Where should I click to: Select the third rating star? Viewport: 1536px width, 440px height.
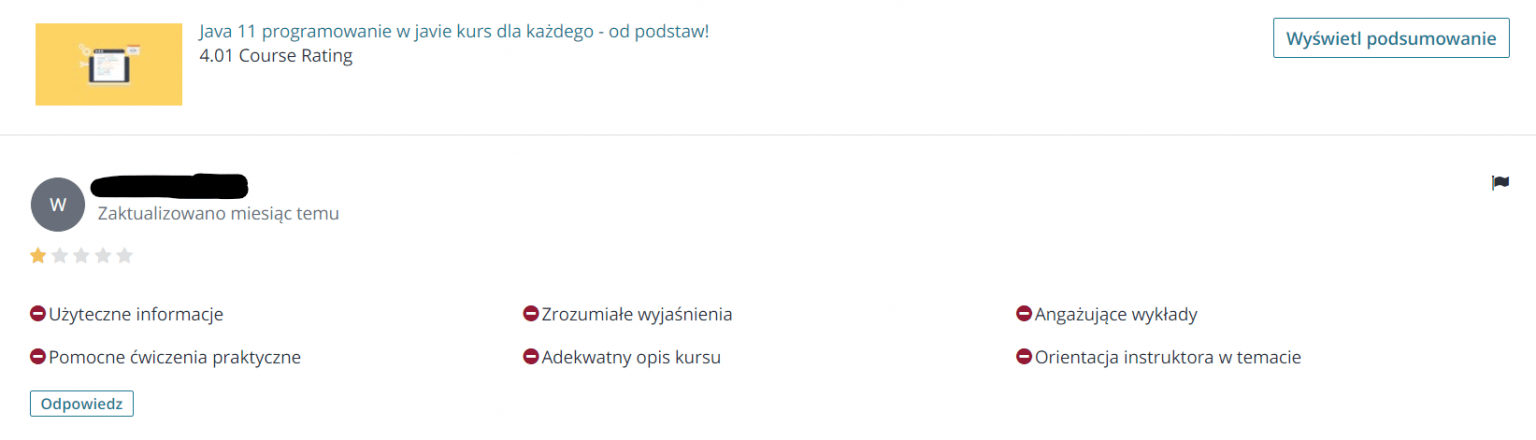(81, 256)
